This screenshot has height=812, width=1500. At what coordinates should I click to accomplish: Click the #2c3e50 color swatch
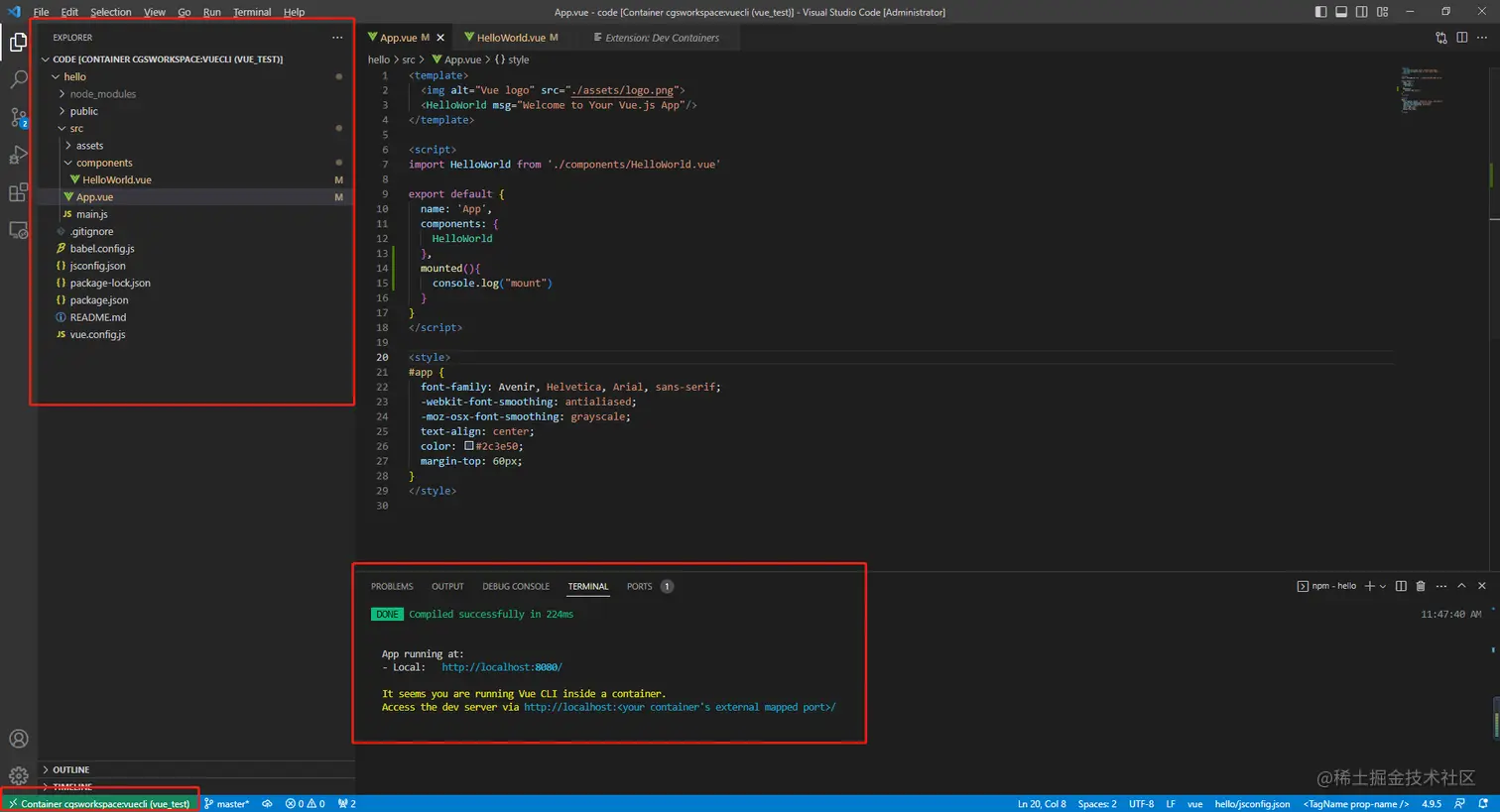(x=469, y=446)
